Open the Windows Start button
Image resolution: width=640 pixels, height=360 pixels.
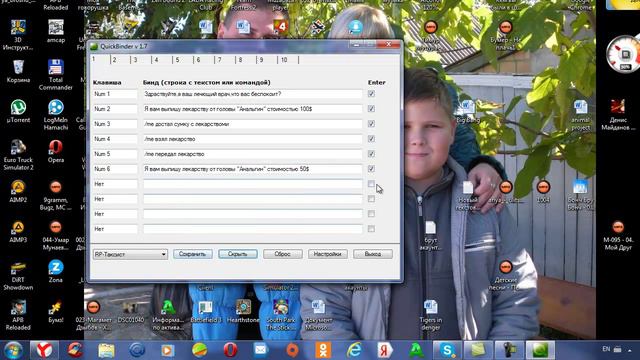pos(13,350)
